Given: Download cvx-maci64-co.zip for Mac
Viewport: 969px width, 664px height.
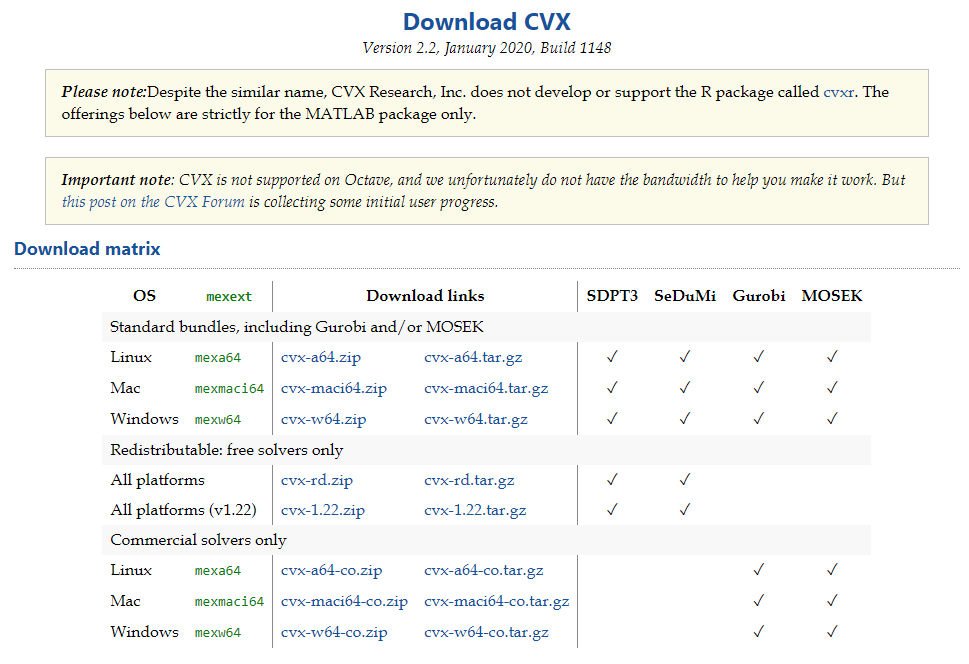Looking at the screenshot, I should (344, 602).
